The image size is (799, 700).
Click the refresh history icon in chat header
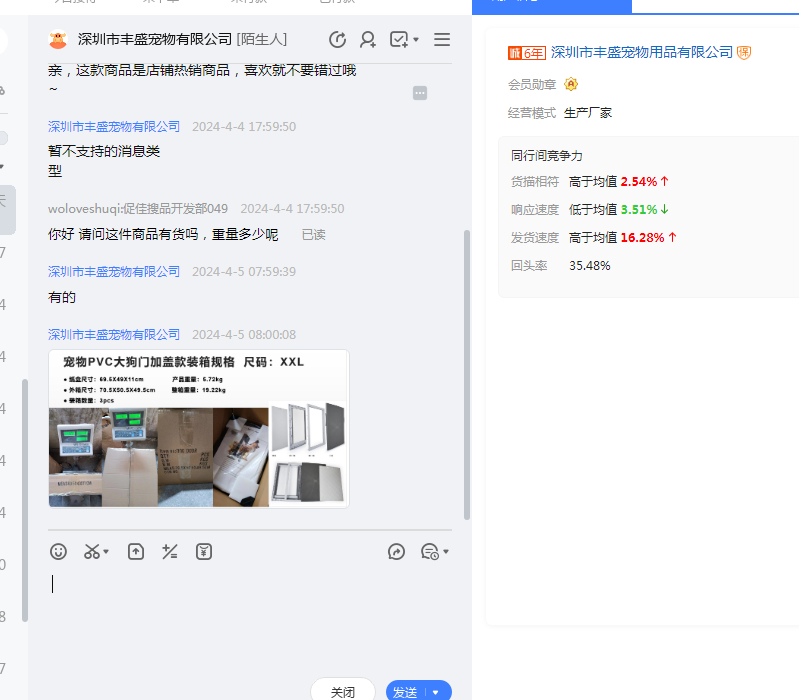pyautogui.click(x=338, y=40)
